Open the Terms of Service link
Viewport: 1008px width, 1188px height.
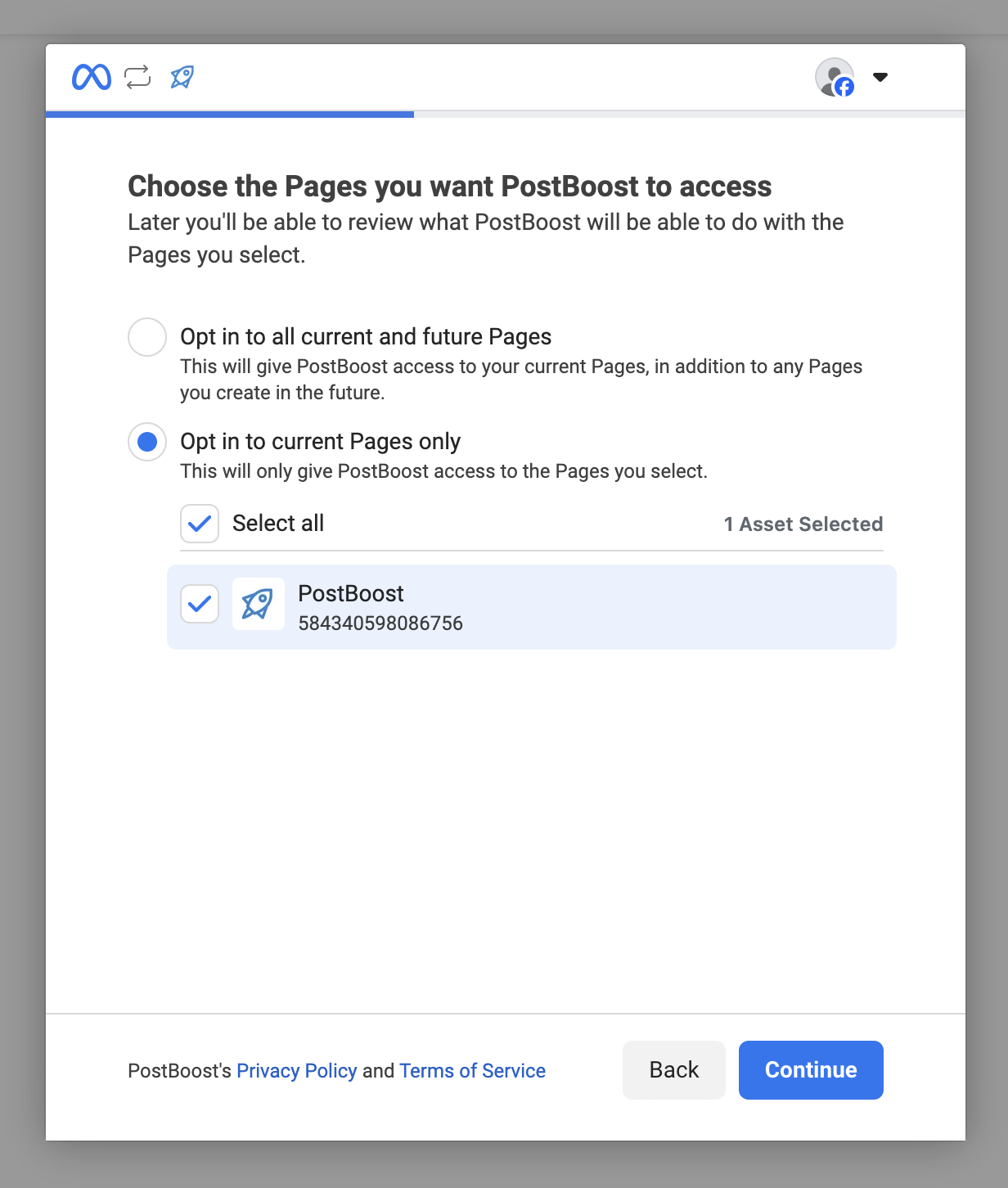pos(472,1070)
